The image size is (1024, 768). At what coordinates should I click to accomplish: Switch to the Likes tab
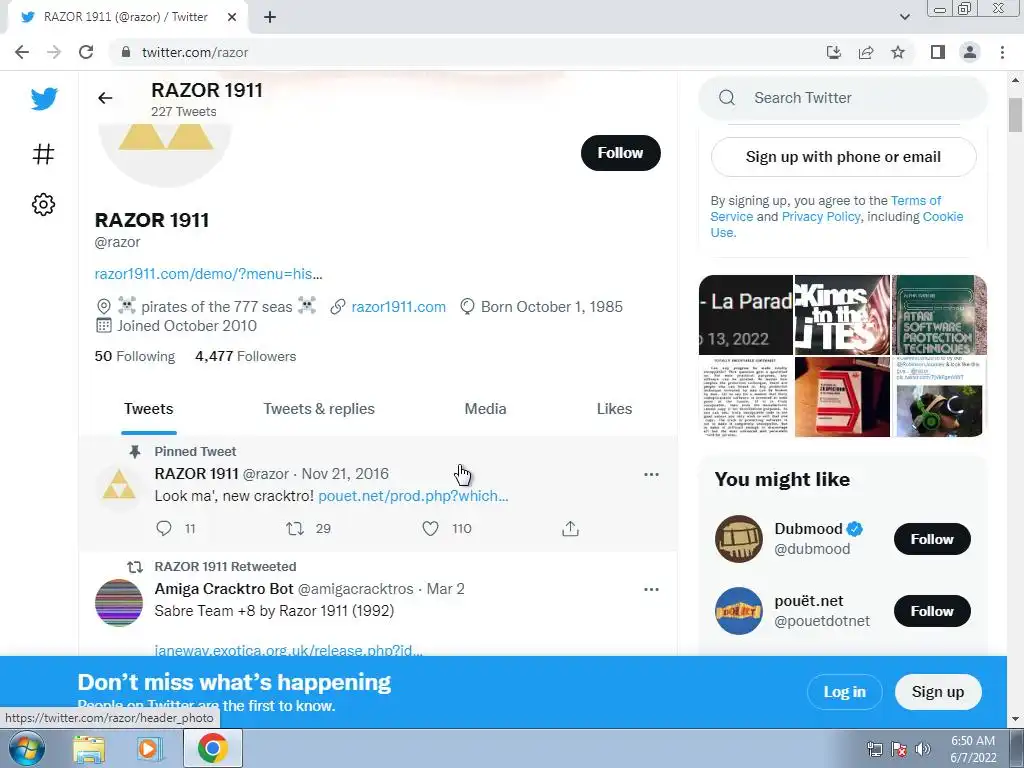(x=614, y=409)
